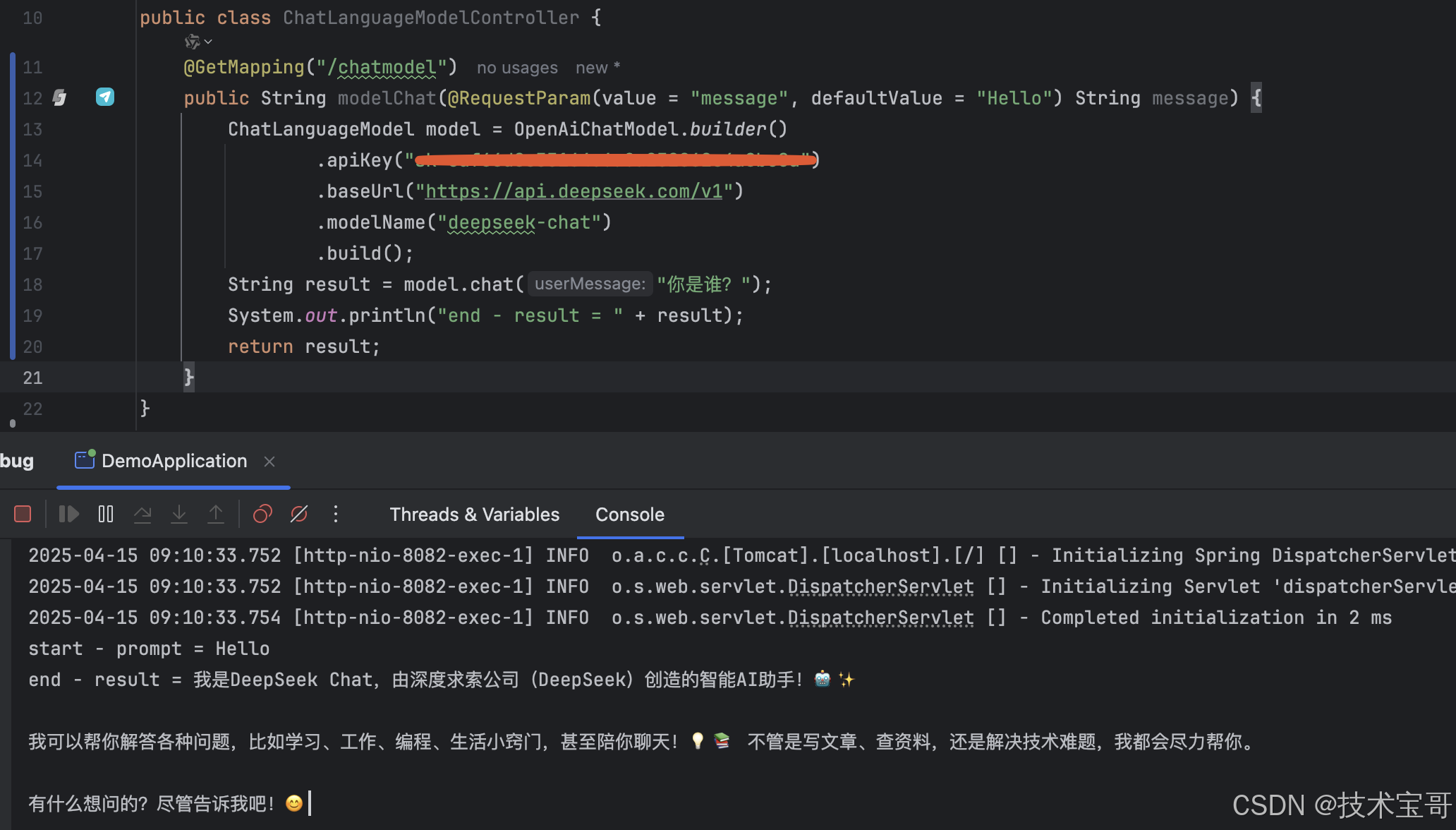1456x830 pixels.
Task: Close the DemoApplication debug tab
Action: click(x=269, y=462)
